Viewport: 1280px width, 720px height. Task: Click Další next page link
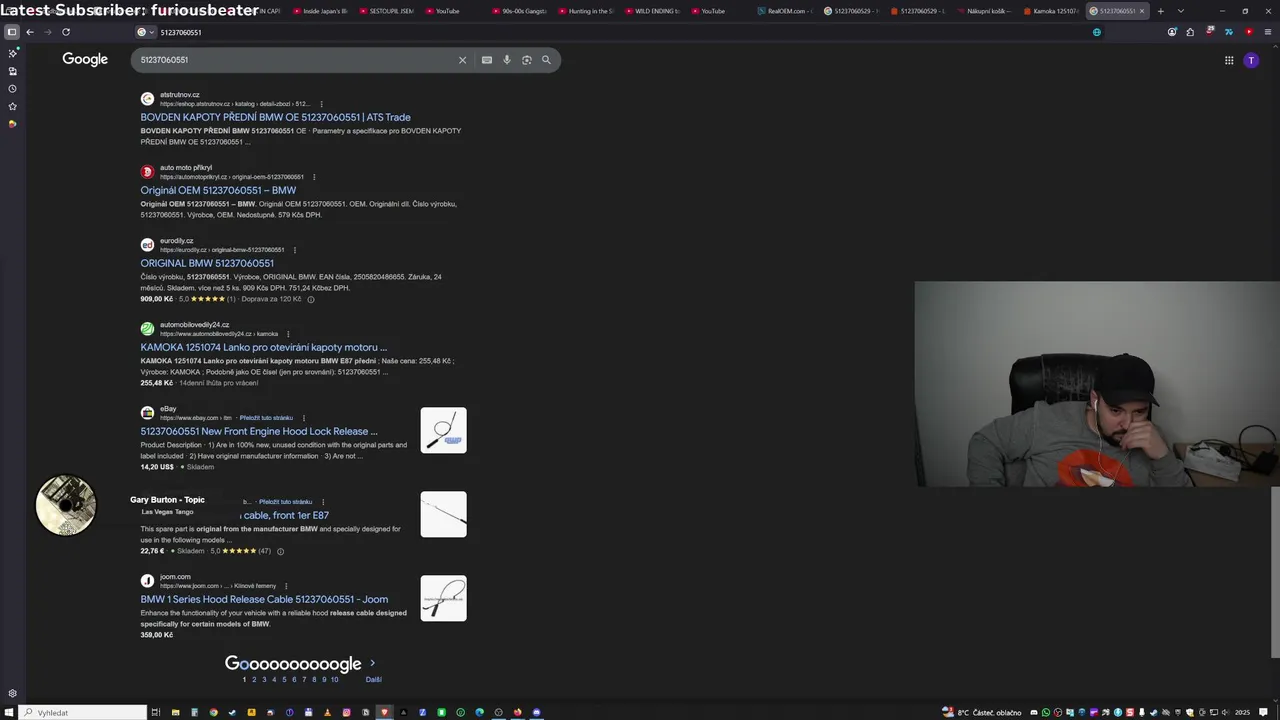tap(373, 679)
